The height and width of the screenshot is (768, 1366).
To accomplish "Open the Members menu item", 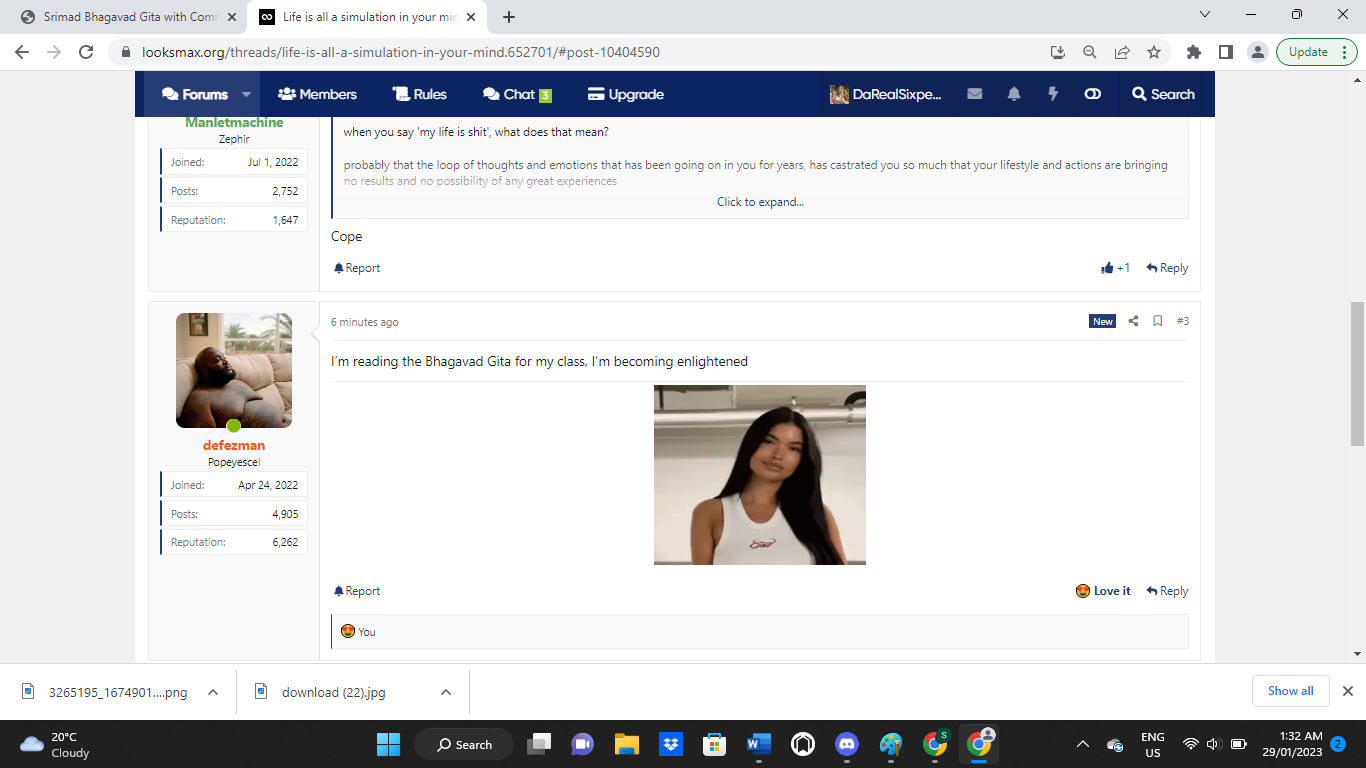I will click(317, 94).
